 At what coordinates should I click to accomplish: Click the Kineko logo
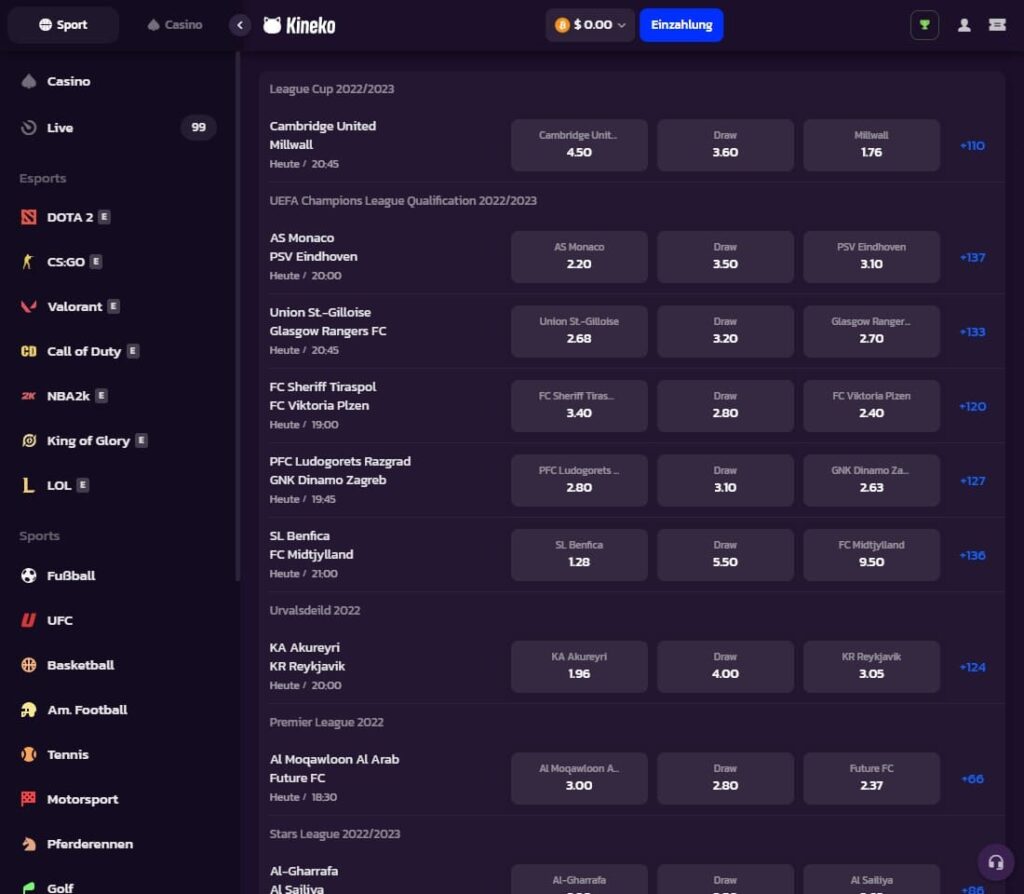299,25
